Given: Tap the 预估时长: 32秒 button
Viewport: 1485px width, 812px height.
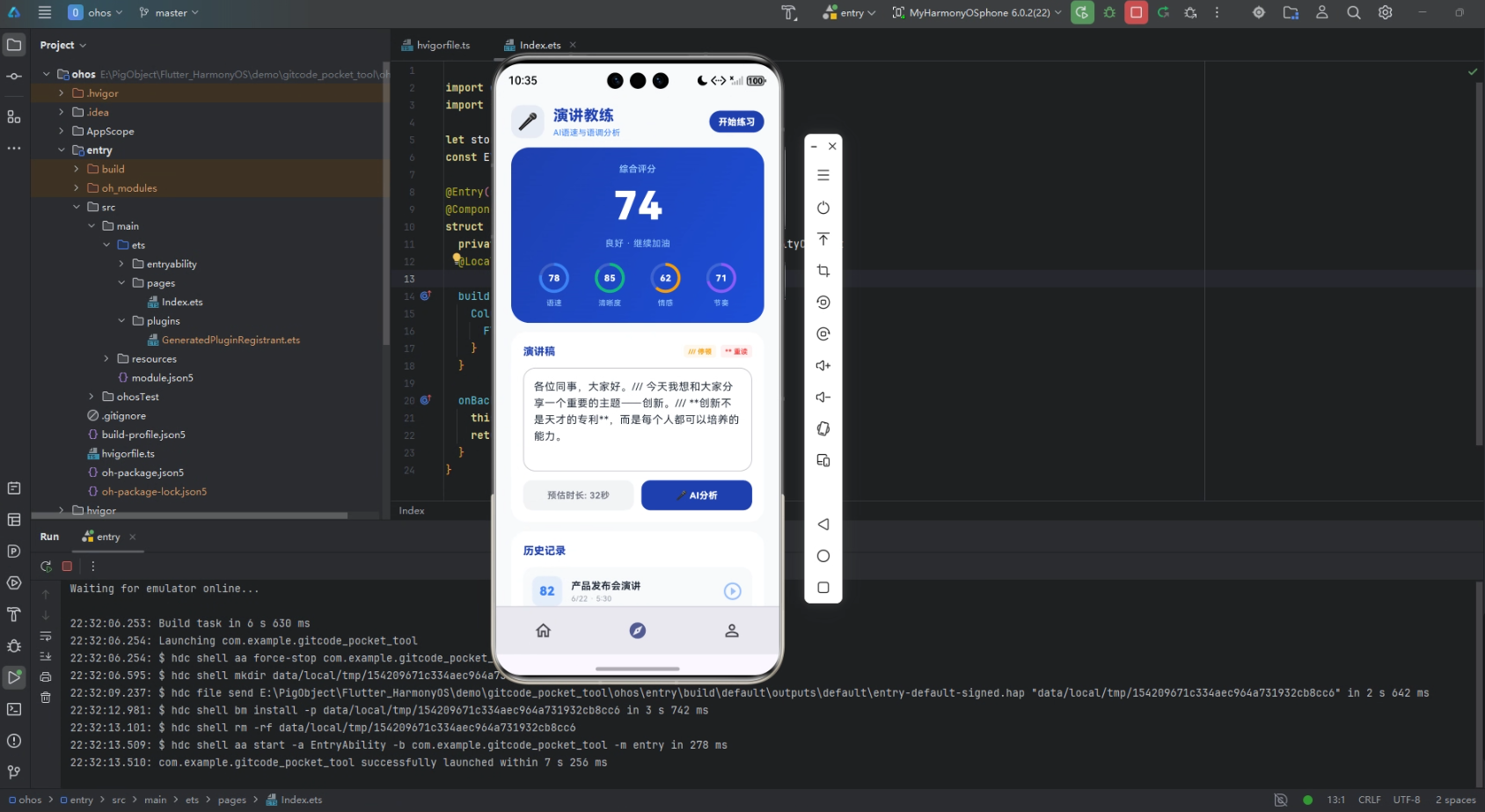Looking at the screenshot, I should [578, 495].
